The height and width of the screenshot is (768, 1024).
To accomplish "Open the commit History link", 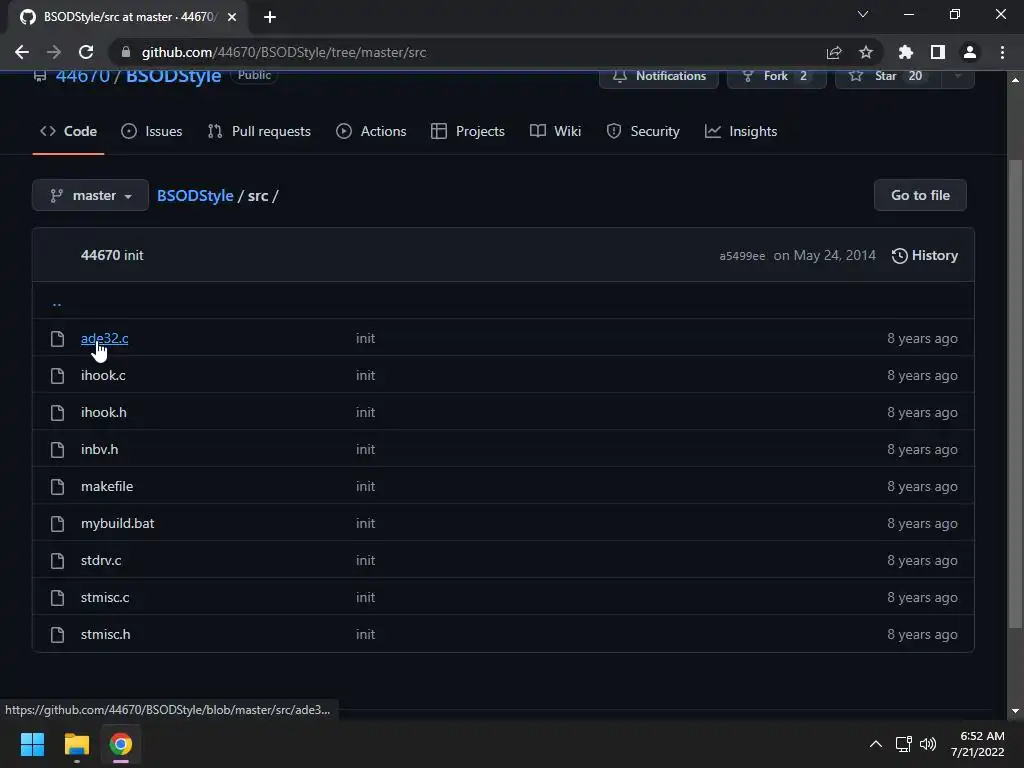I will pos(925,256).
